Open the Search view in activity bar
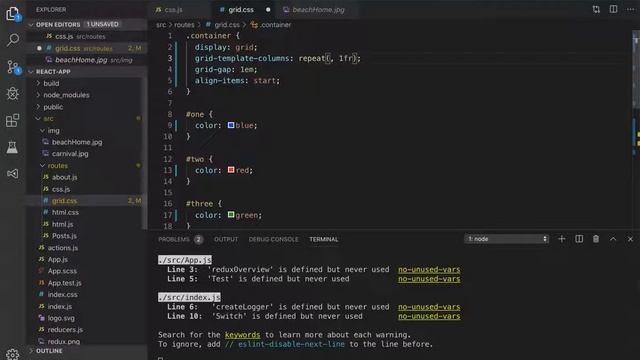The image size is (640, 360). pyautogui.click(x=13, y=40)
